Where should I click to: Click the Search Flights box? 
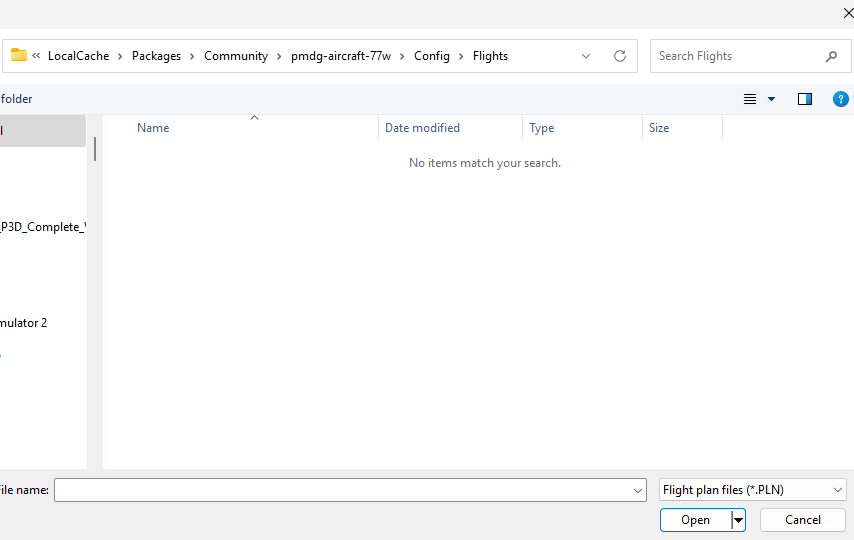(735, 56)
